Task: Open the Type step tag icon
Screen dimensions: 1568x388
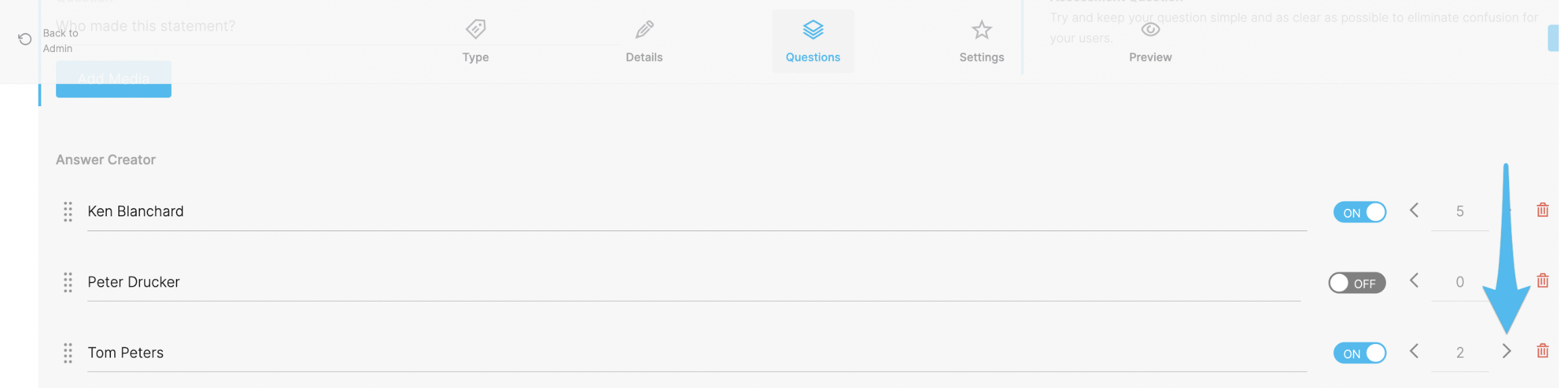Action: [476, 29]
